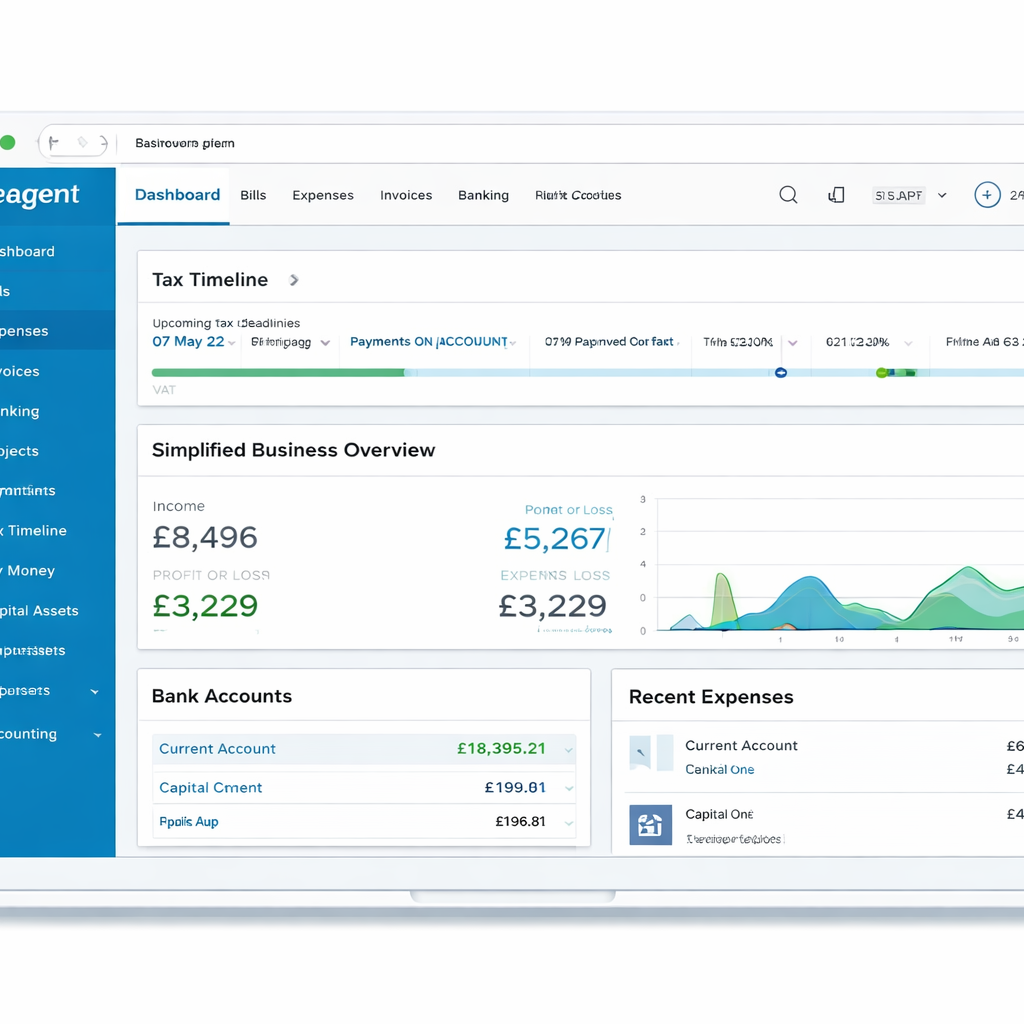This screenshot has width=1024, height=1024.
Task: Open Capital Assets in the sidebar
Action: click(x=39, y=610)
